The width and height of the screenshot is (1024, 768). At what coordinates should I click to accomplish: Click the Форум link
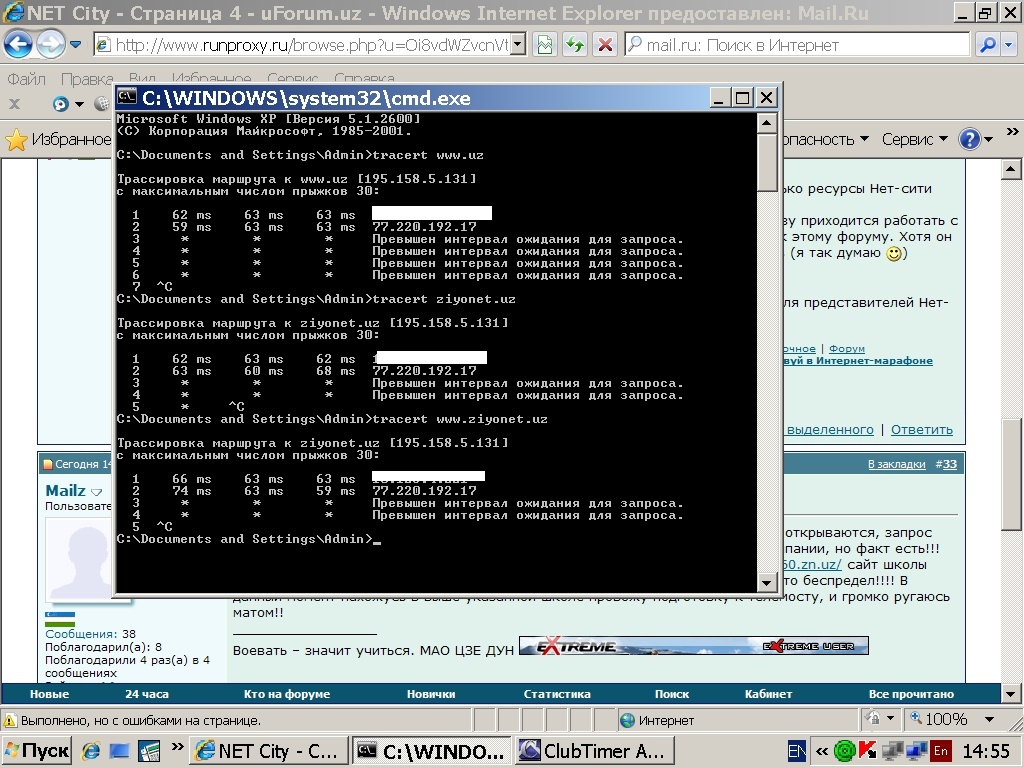846,349
